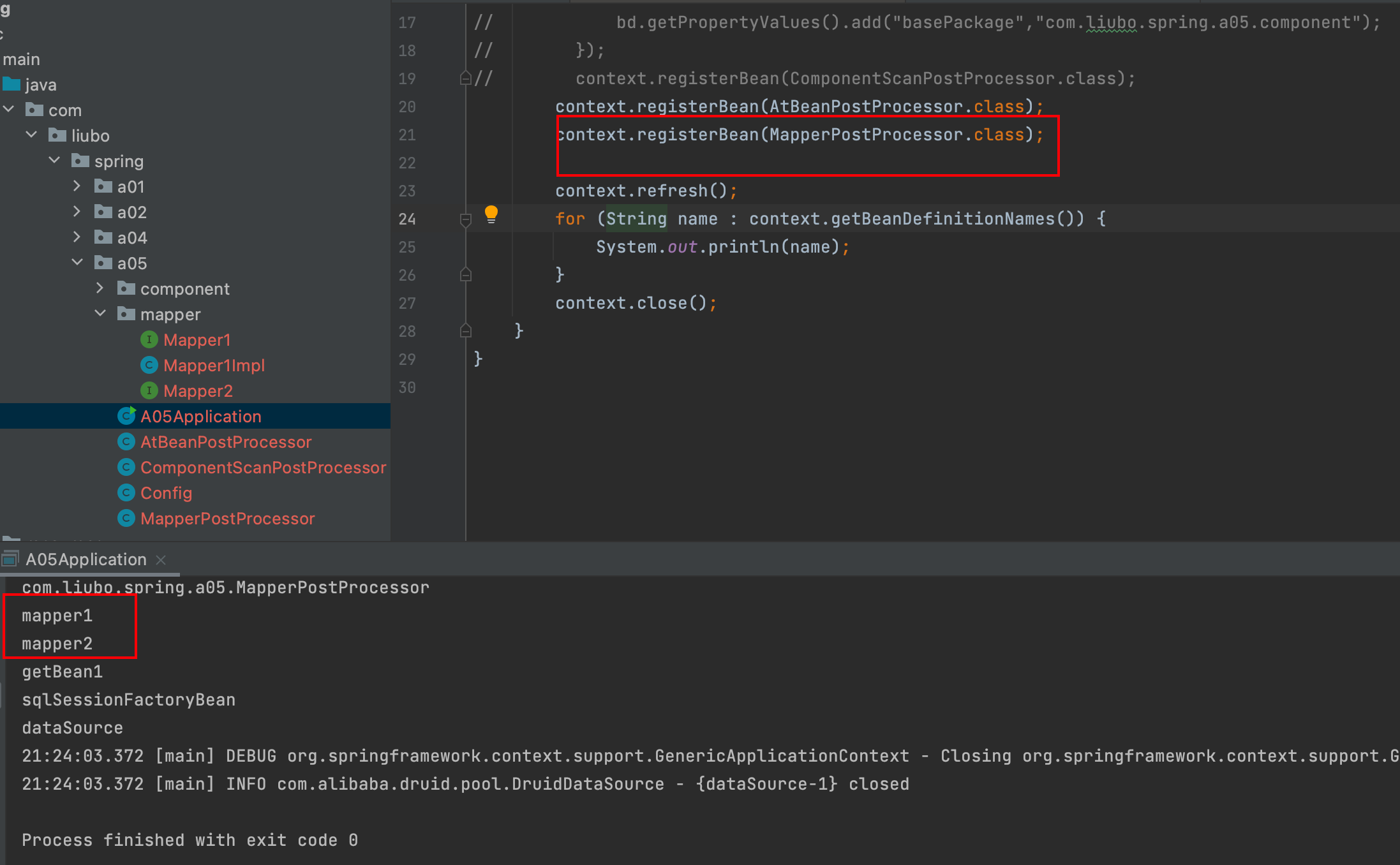1400x865 pixels.
Task: Select the A05Application run tab
Action: [86, 559]
